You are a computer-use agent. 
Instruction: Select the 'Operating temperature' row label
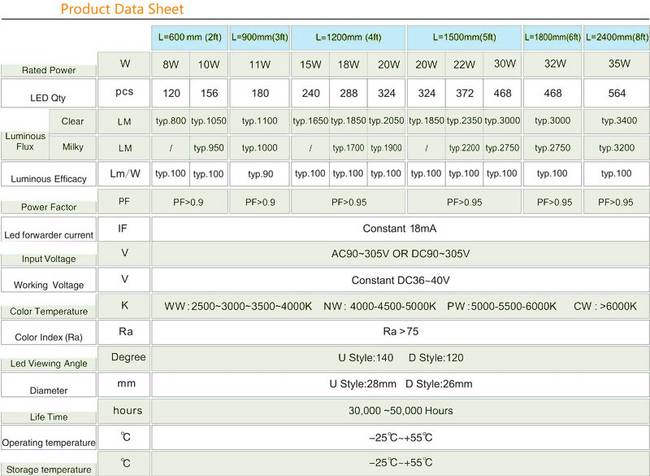49,442
